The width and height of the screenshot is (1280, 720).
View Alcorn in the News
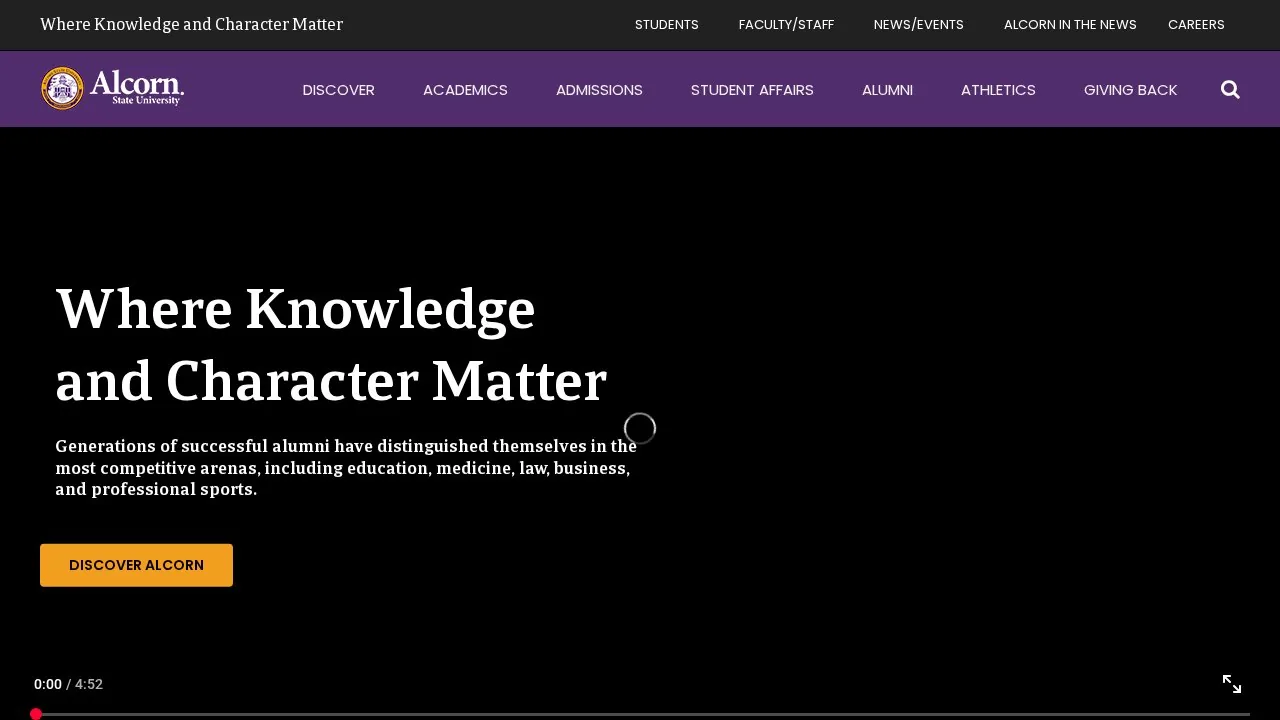1070,25
